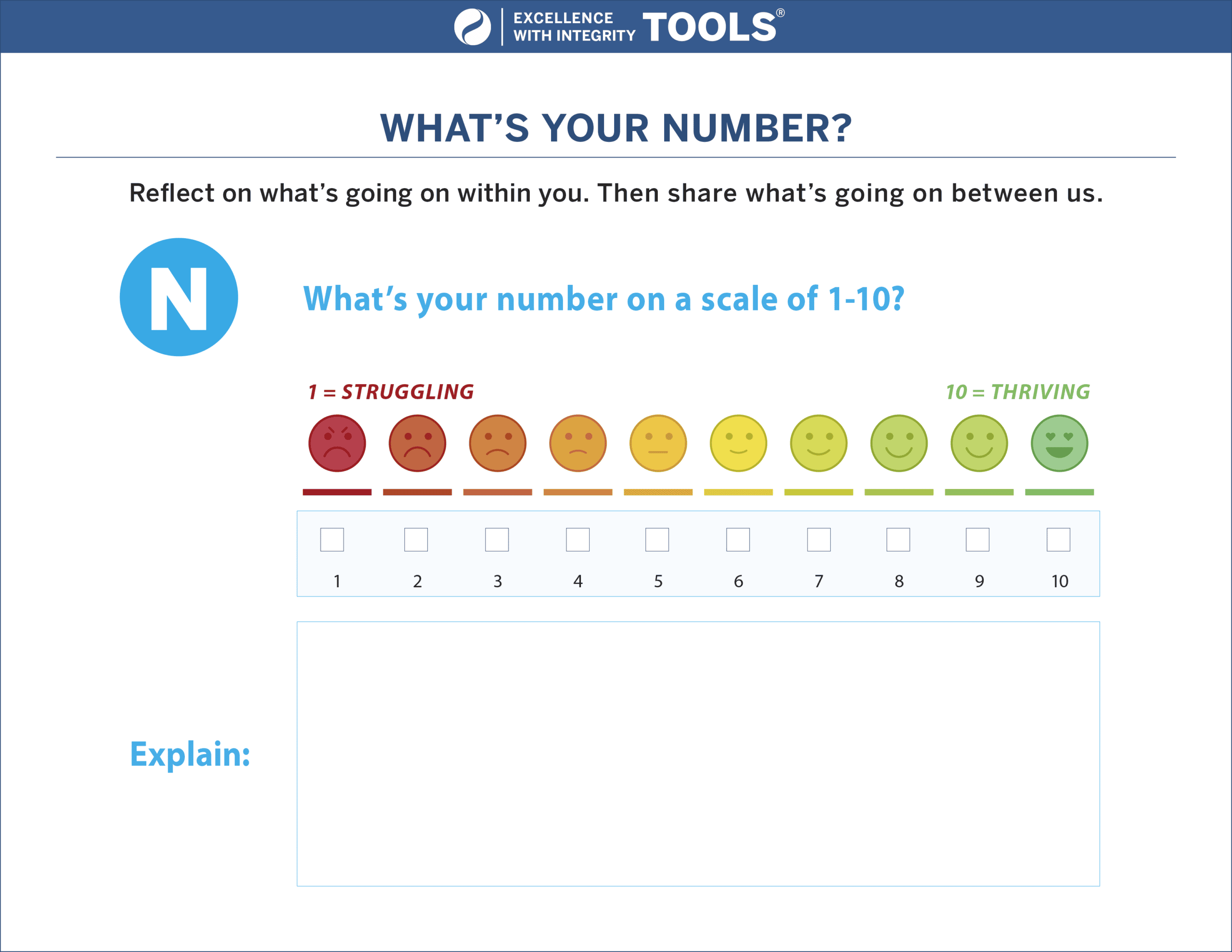Click the green bar under face 10
The height and width of the screenshot is (952, 1232).
1059,492
